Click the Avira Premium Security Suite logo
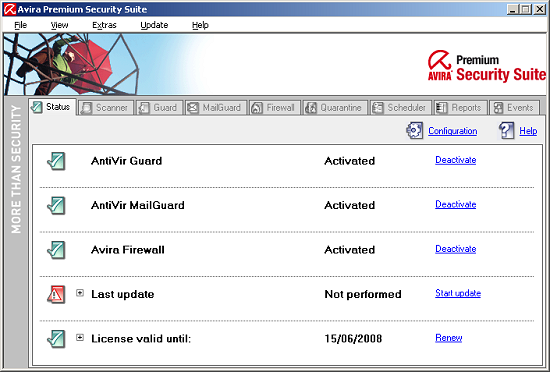 point(487,66)
